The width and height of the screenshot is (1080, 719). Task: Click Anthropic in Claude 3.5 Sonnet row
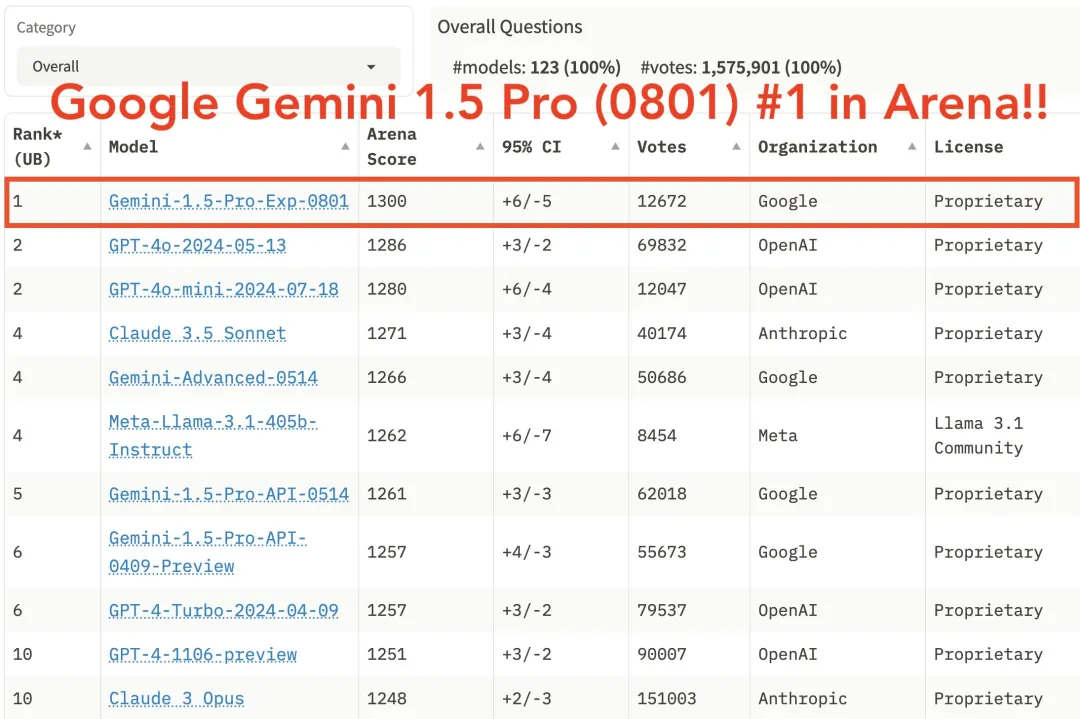point(802,333)
